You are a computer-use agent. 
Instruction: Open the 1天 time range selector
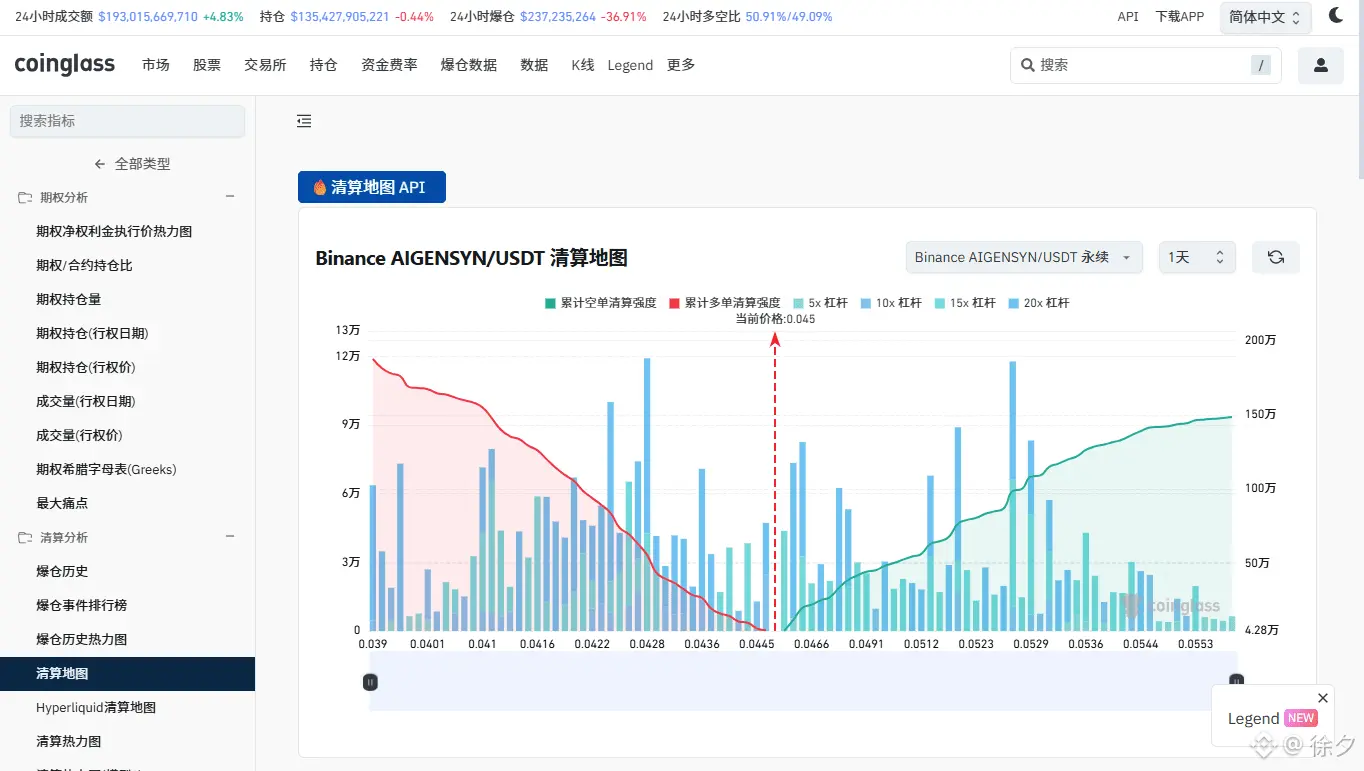[1197, 257]
